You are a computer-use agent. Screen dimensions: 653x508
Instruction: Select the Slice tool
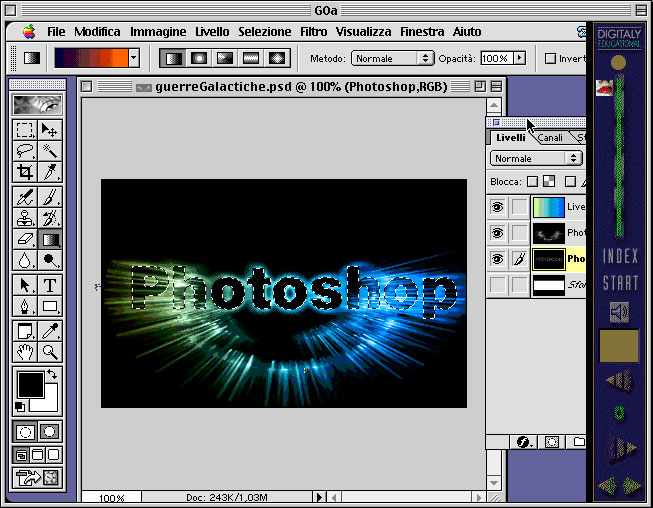(50, 172)
